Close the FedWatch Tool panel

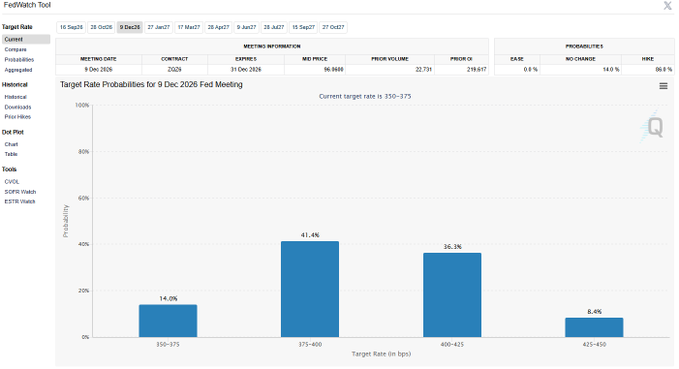pos(667,6)
